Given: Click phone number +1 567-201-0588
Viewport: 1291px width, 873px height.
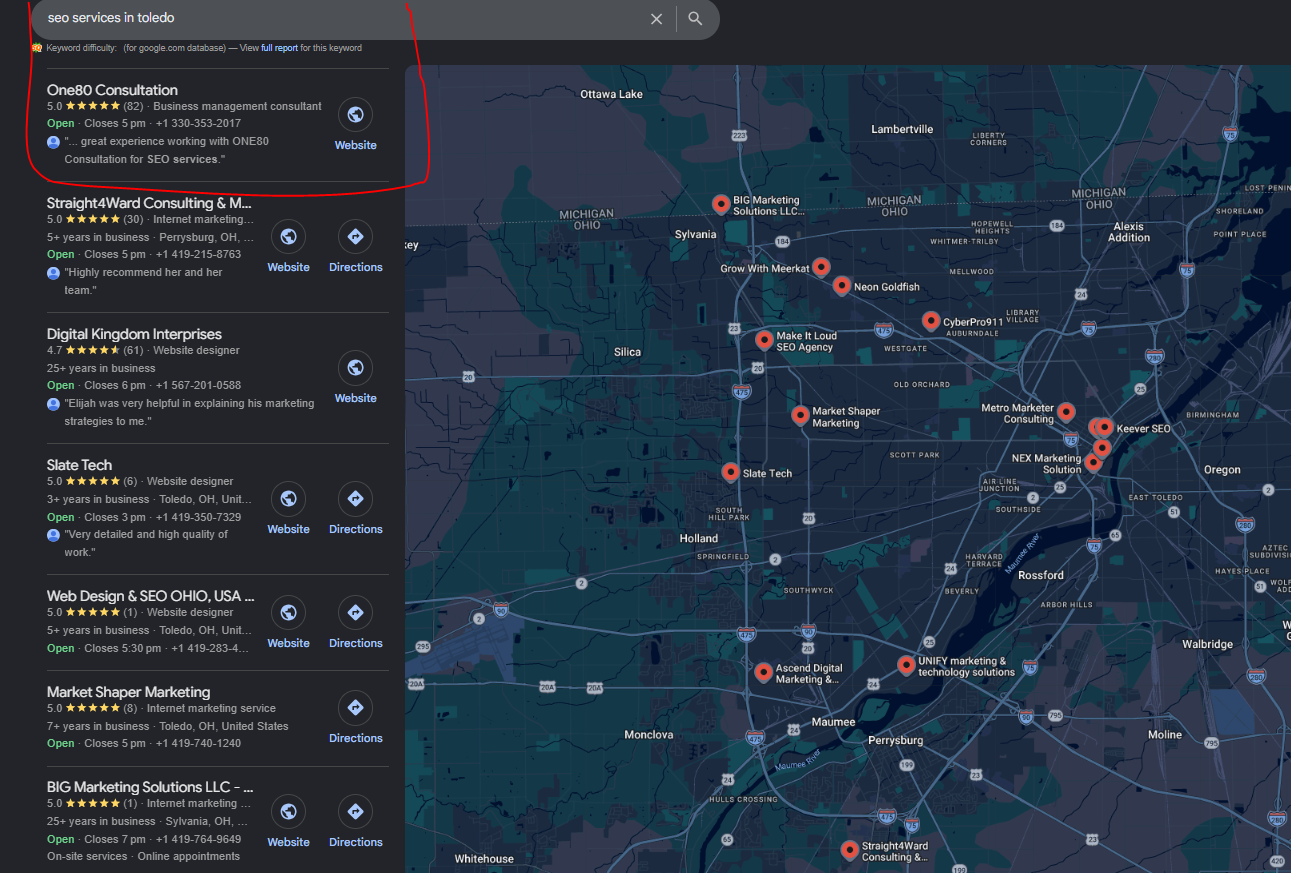Looking at the screenshot, I should (x=198, y=385).
